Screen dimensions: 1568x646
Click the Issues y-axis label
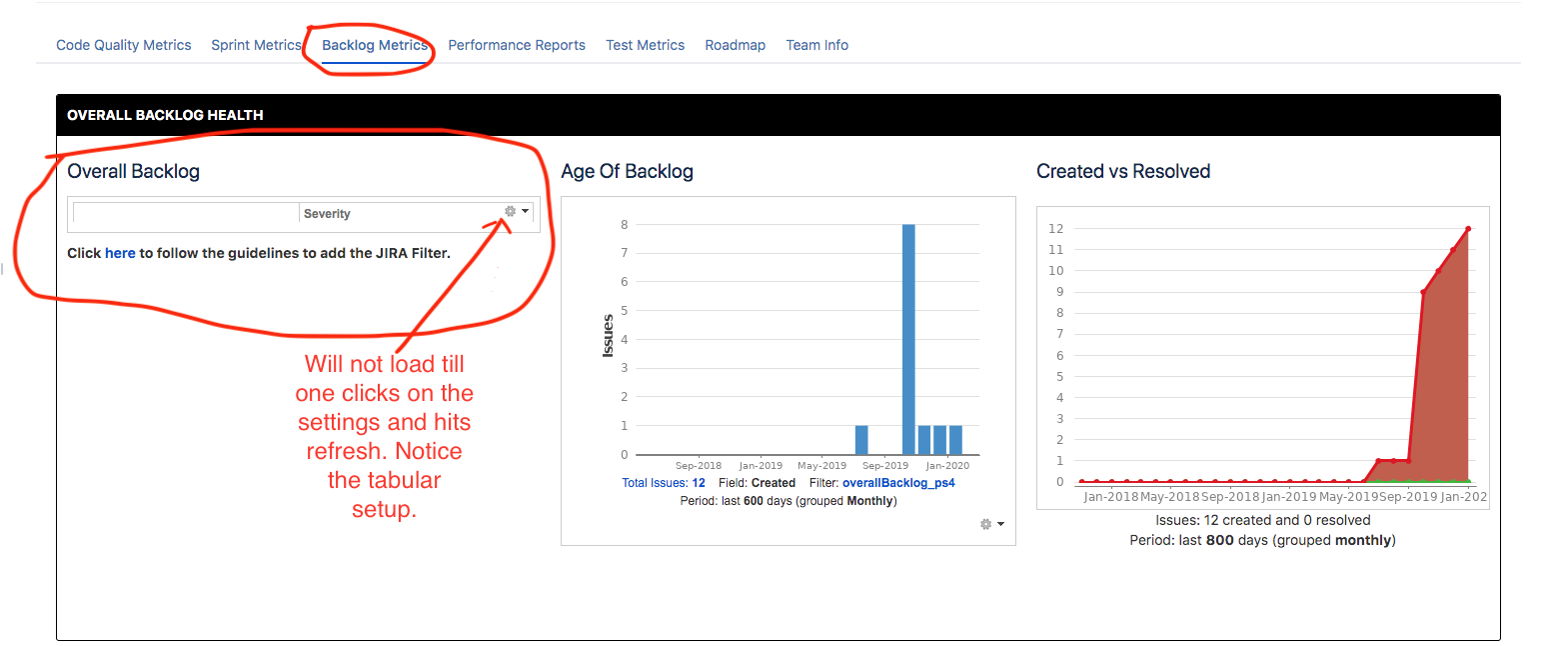coord(608,336)
